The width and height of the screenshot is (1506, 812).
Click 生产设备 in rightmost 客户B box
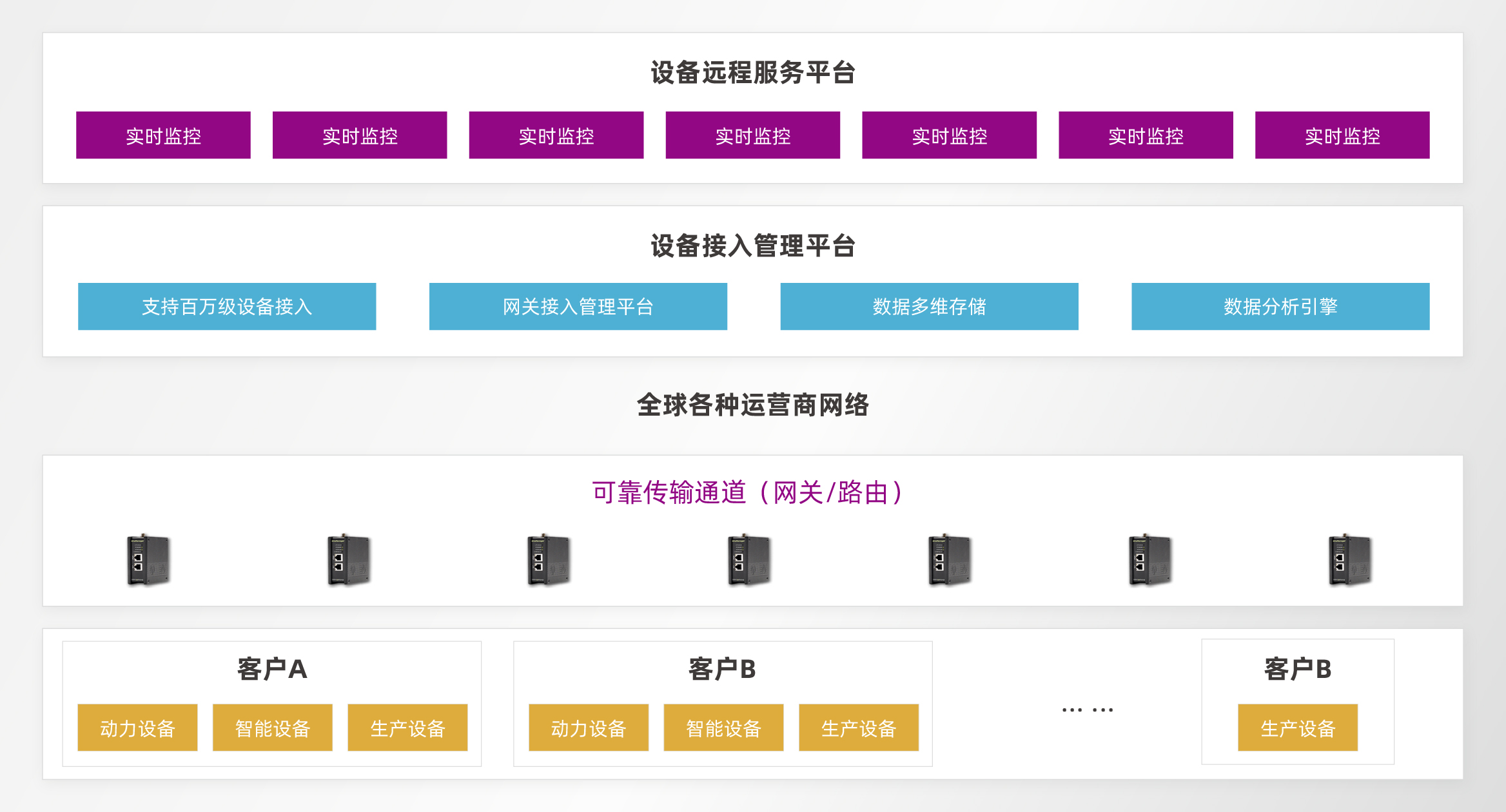click(1298, 728)
